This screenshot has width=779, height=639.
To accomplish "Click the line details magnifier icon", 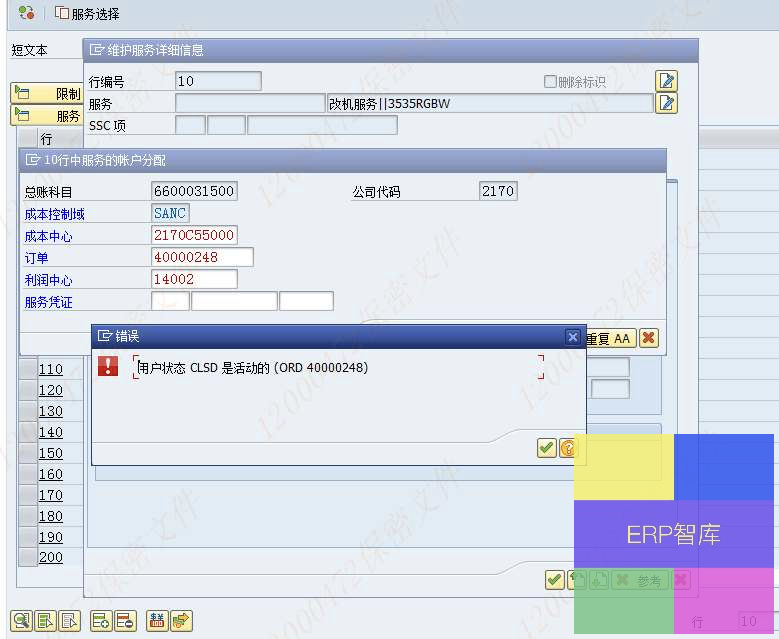I will [20, 621].
